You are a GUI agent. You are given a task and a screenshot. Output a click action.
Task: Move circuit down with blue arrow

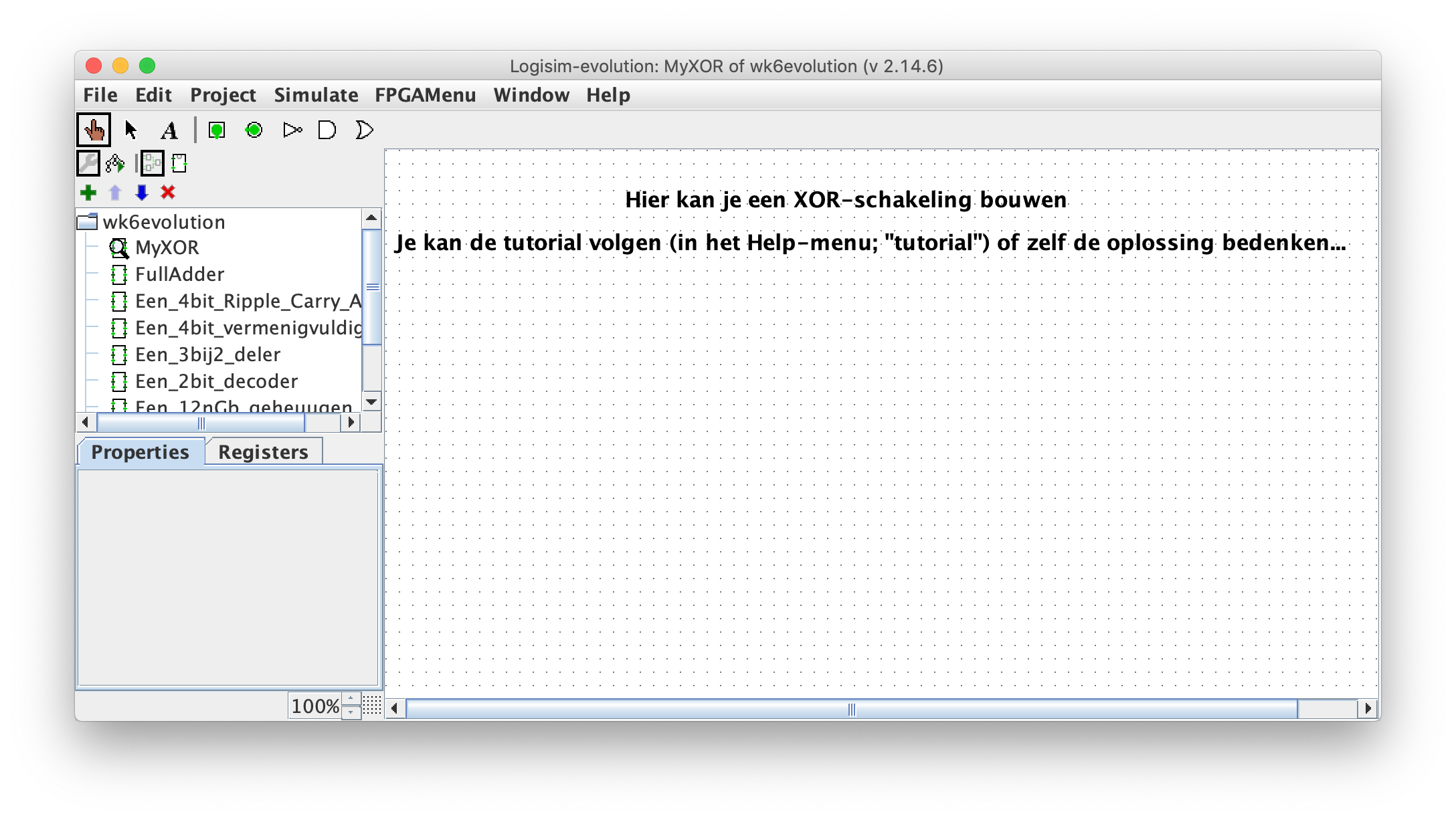(141, 193)
